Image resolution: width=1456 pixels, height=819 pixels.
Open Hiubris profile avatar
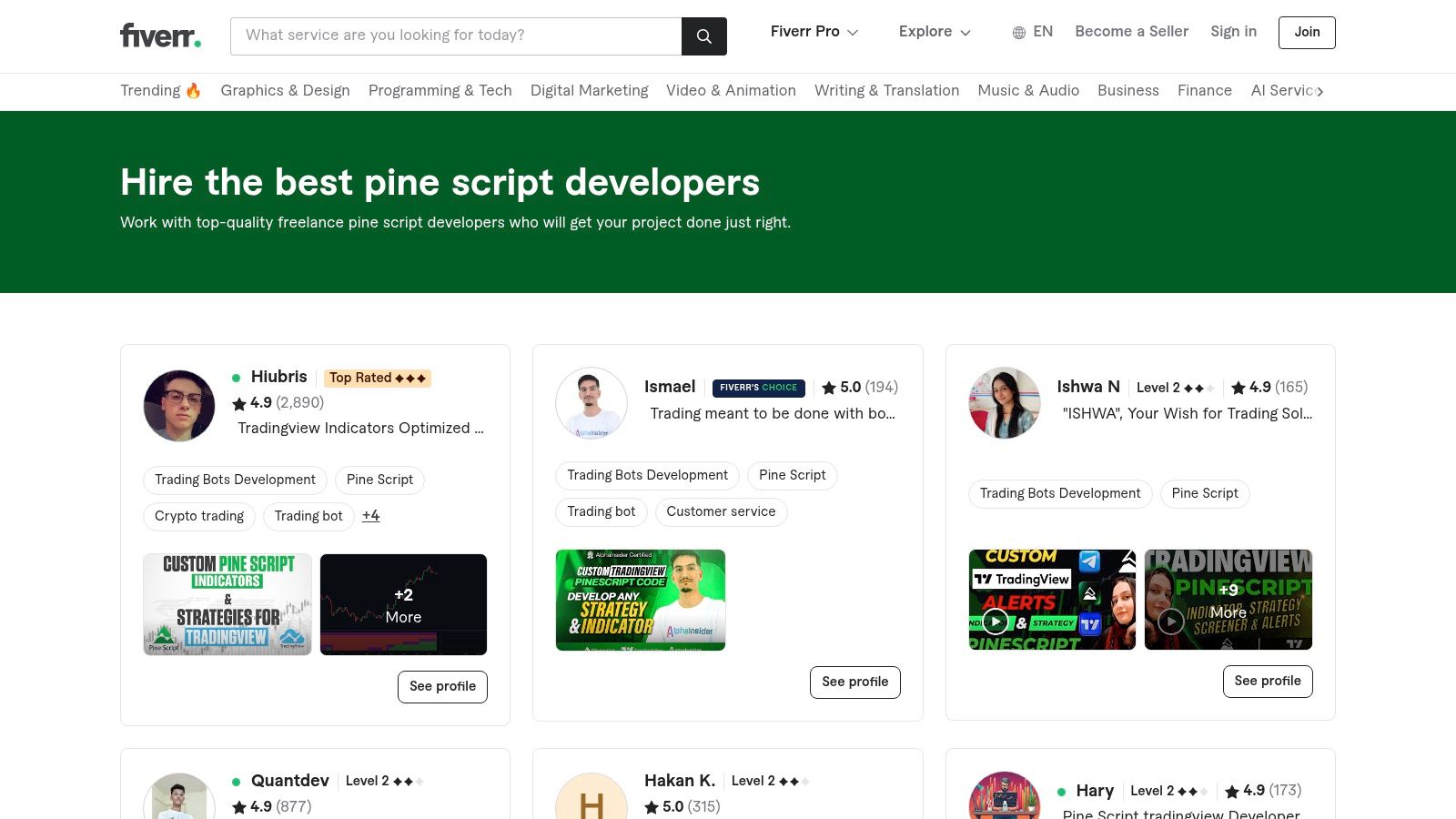179,406
